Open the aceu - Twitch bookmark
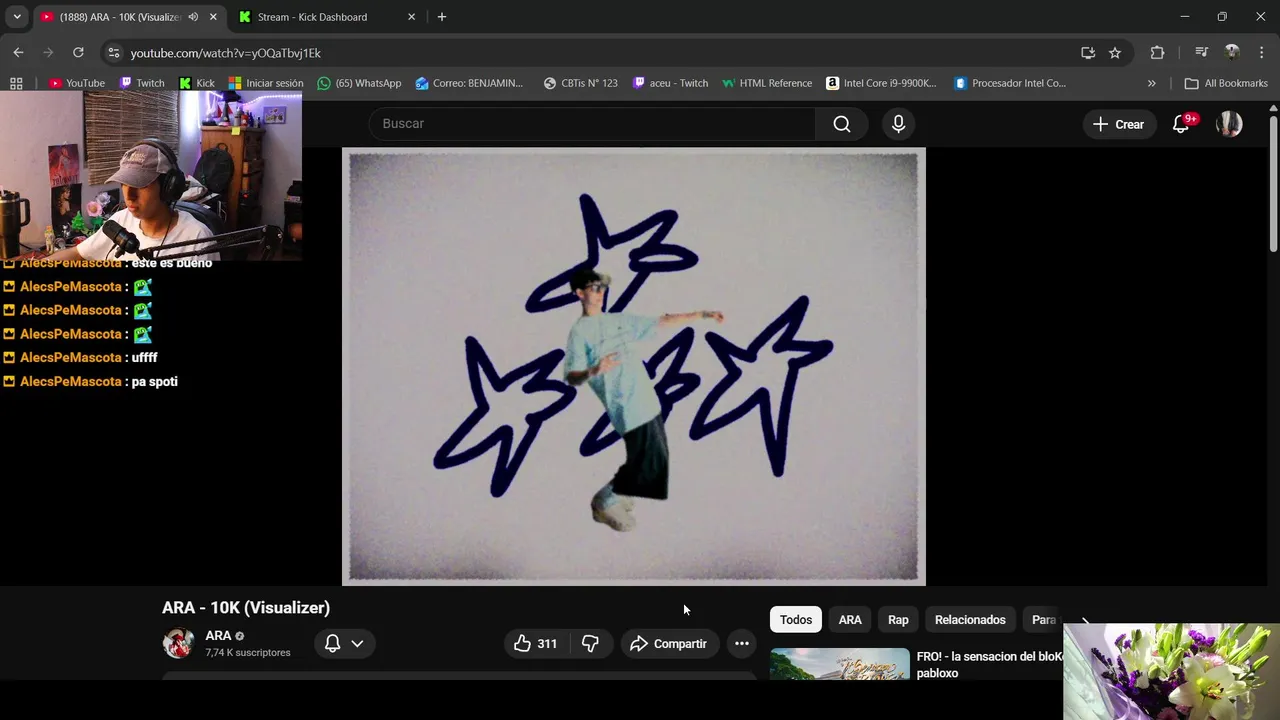The height and width of the screenshot is (720, 1280). pos(670,83)
